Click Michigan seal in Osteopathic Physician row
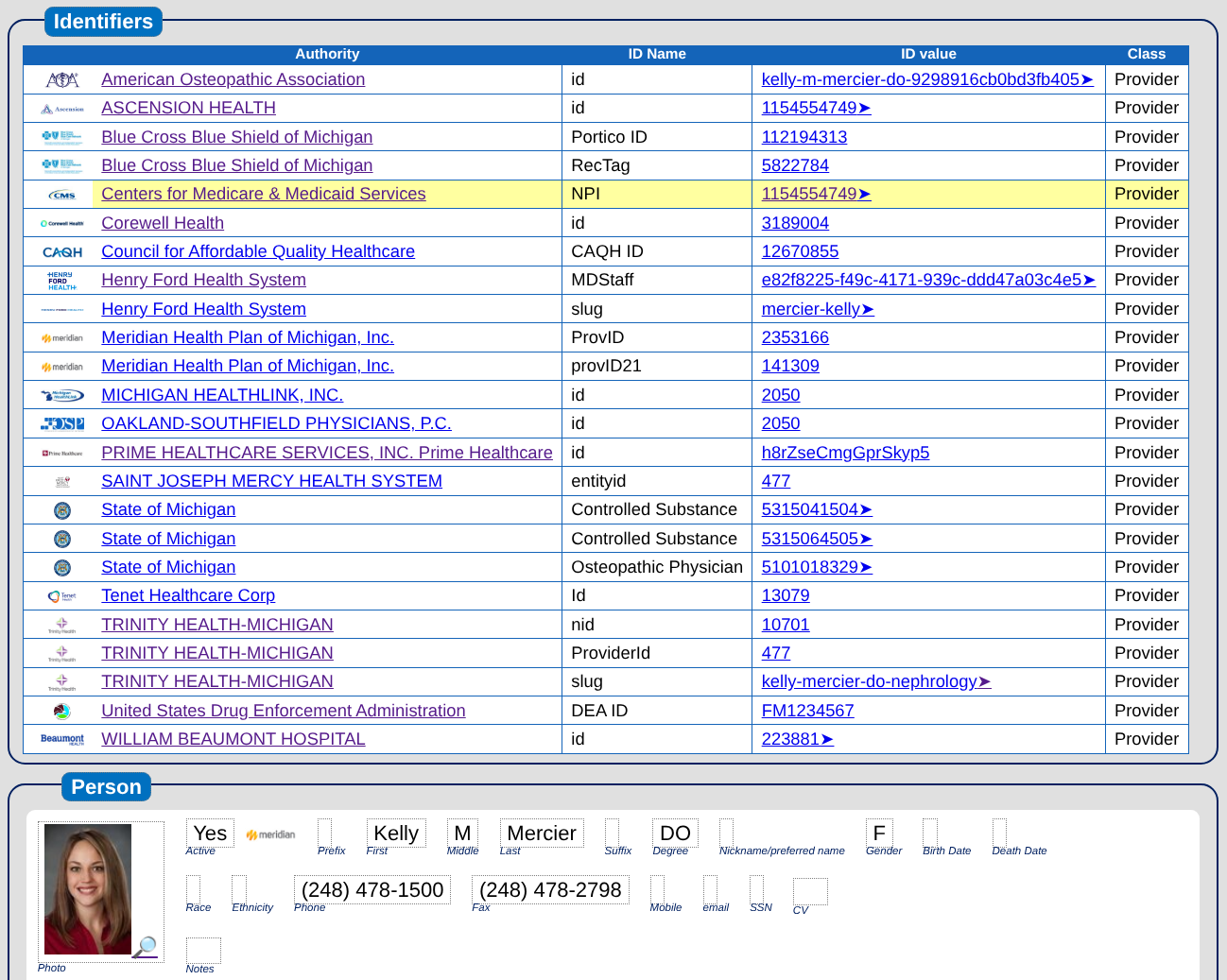 62,568
